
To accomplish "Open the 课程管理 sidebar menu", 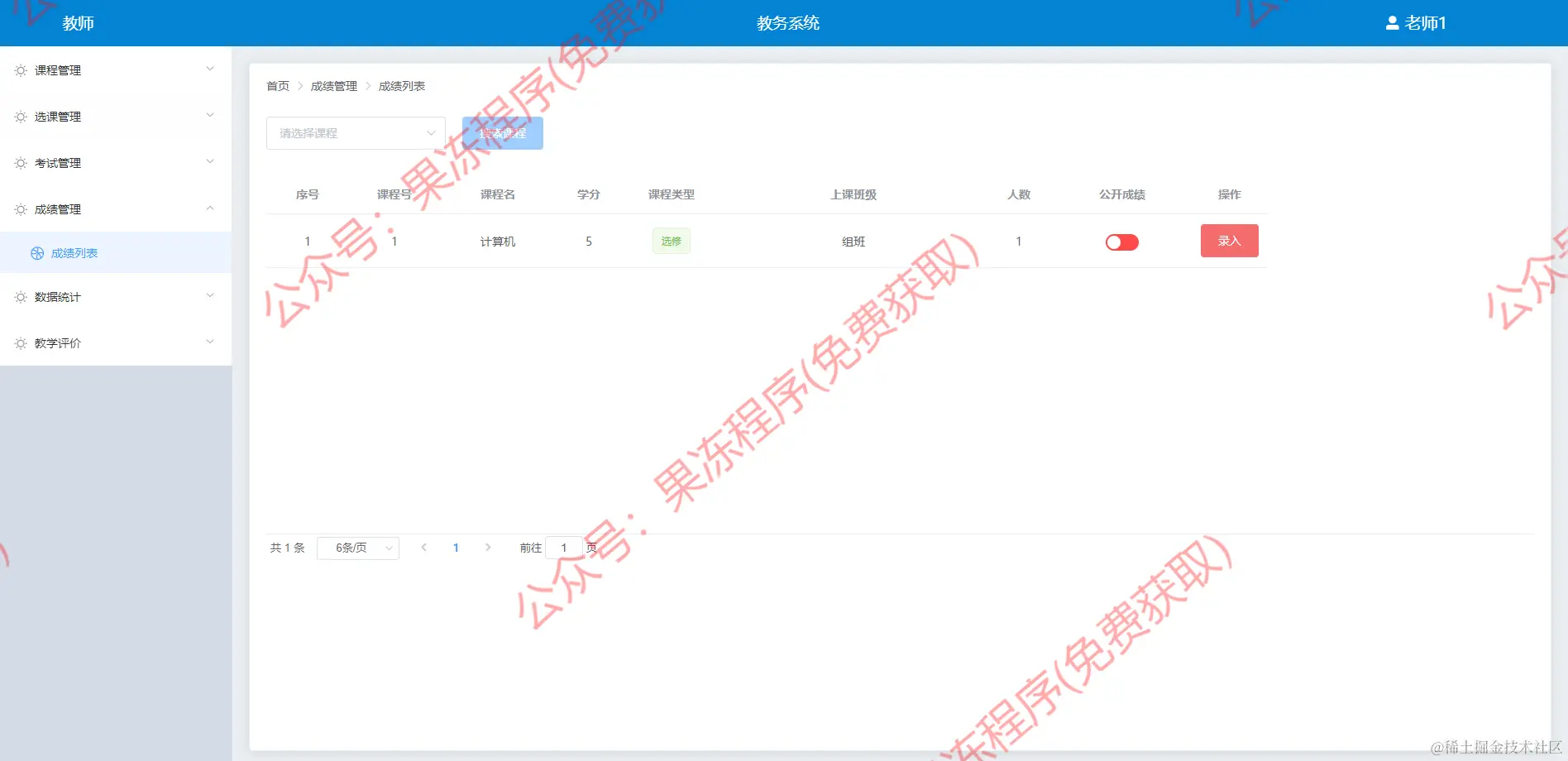I will [x=116, y=70].
